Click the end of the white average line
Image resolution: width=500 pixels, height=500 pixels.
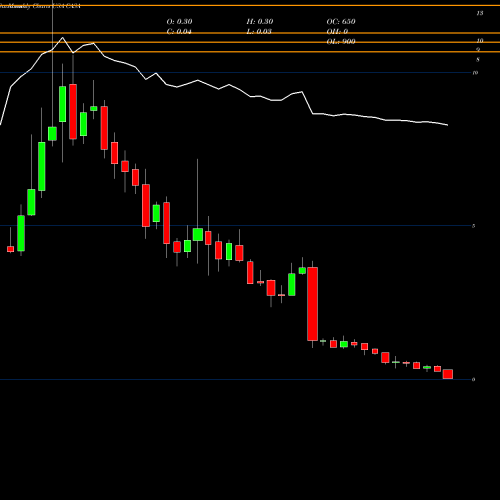coord(447,125)
